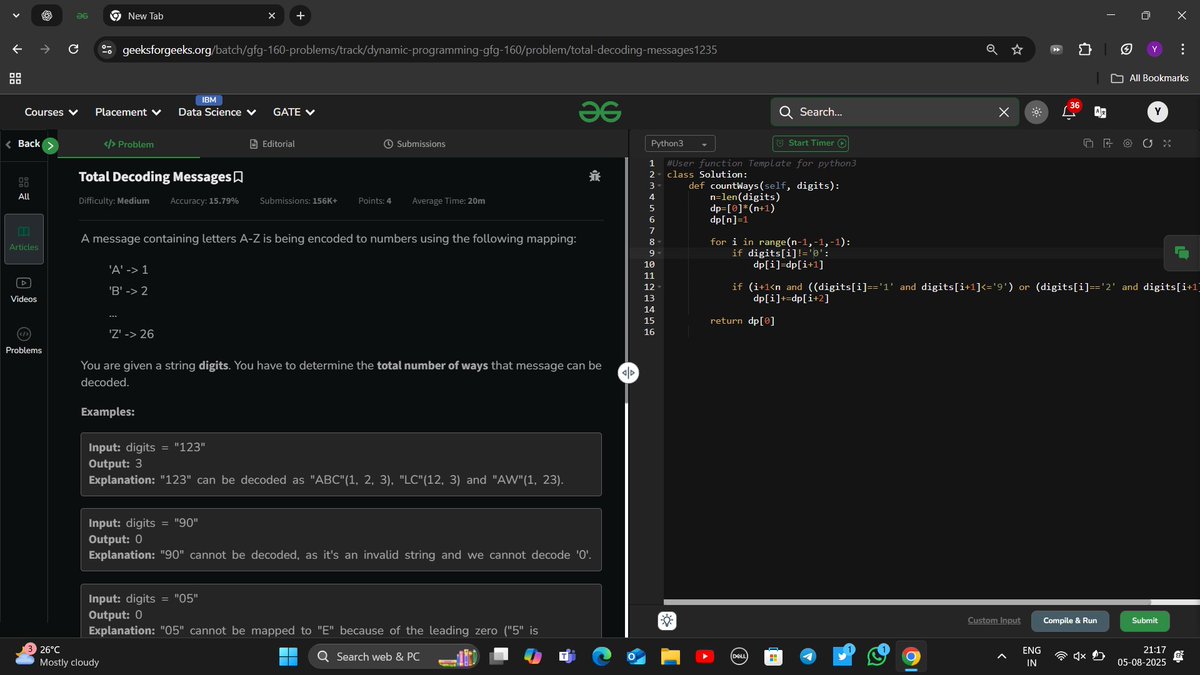
Task: Go Back using the left sidebar arrow
Action: [21, 144]
